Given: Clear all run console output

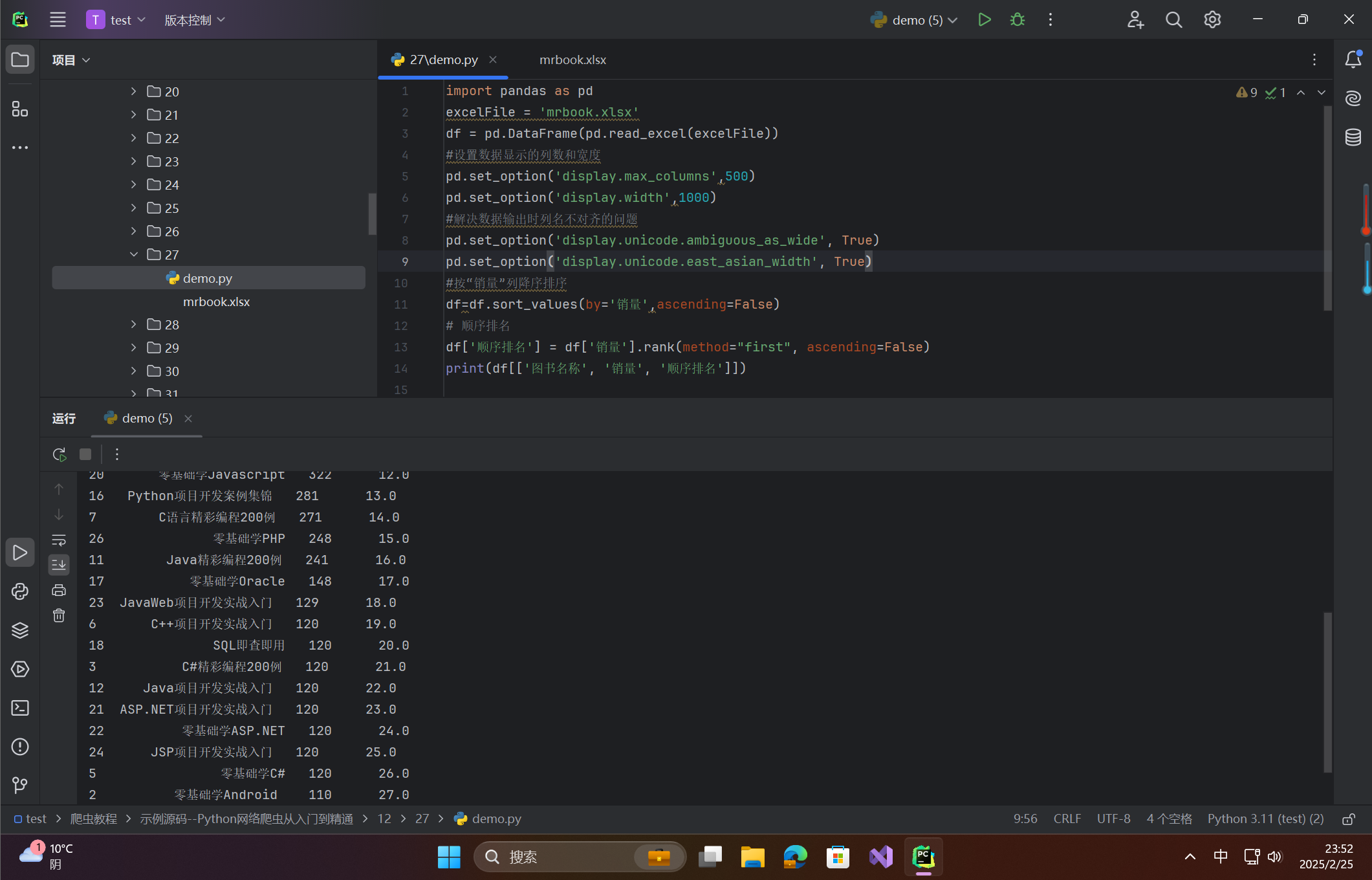Looking at the screenshot, I should 59,615.
